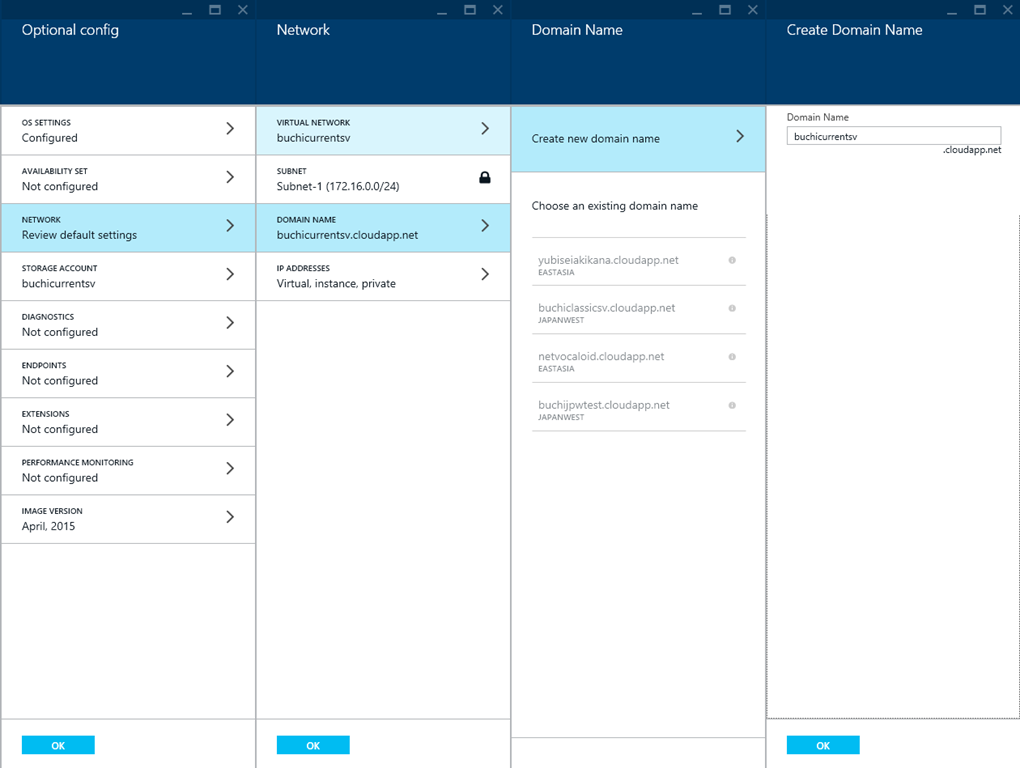The width and height of the screenshot is (1020, 768).
Task: Maximize the Optional config blade
Action: coord(215,10)
